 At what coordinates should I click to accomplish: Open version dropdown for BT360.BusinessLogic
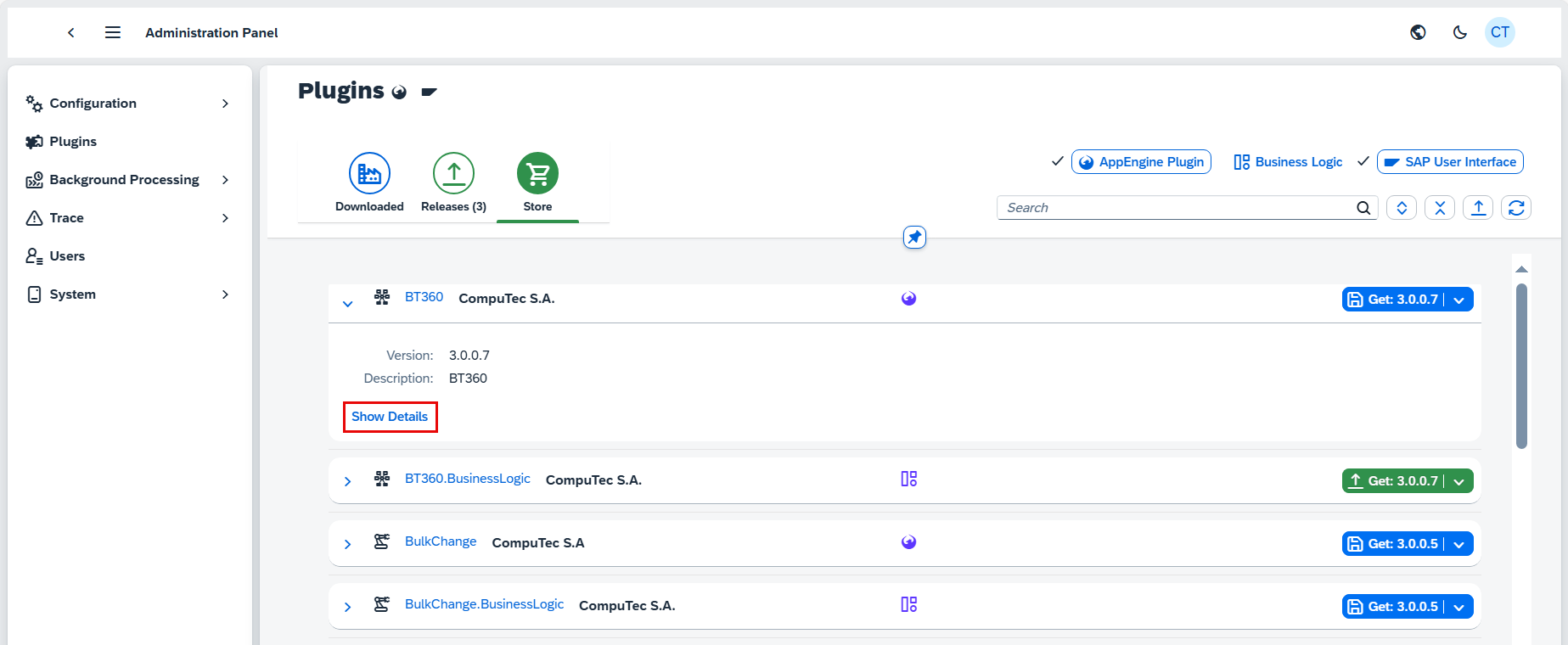coord(1458,482)
